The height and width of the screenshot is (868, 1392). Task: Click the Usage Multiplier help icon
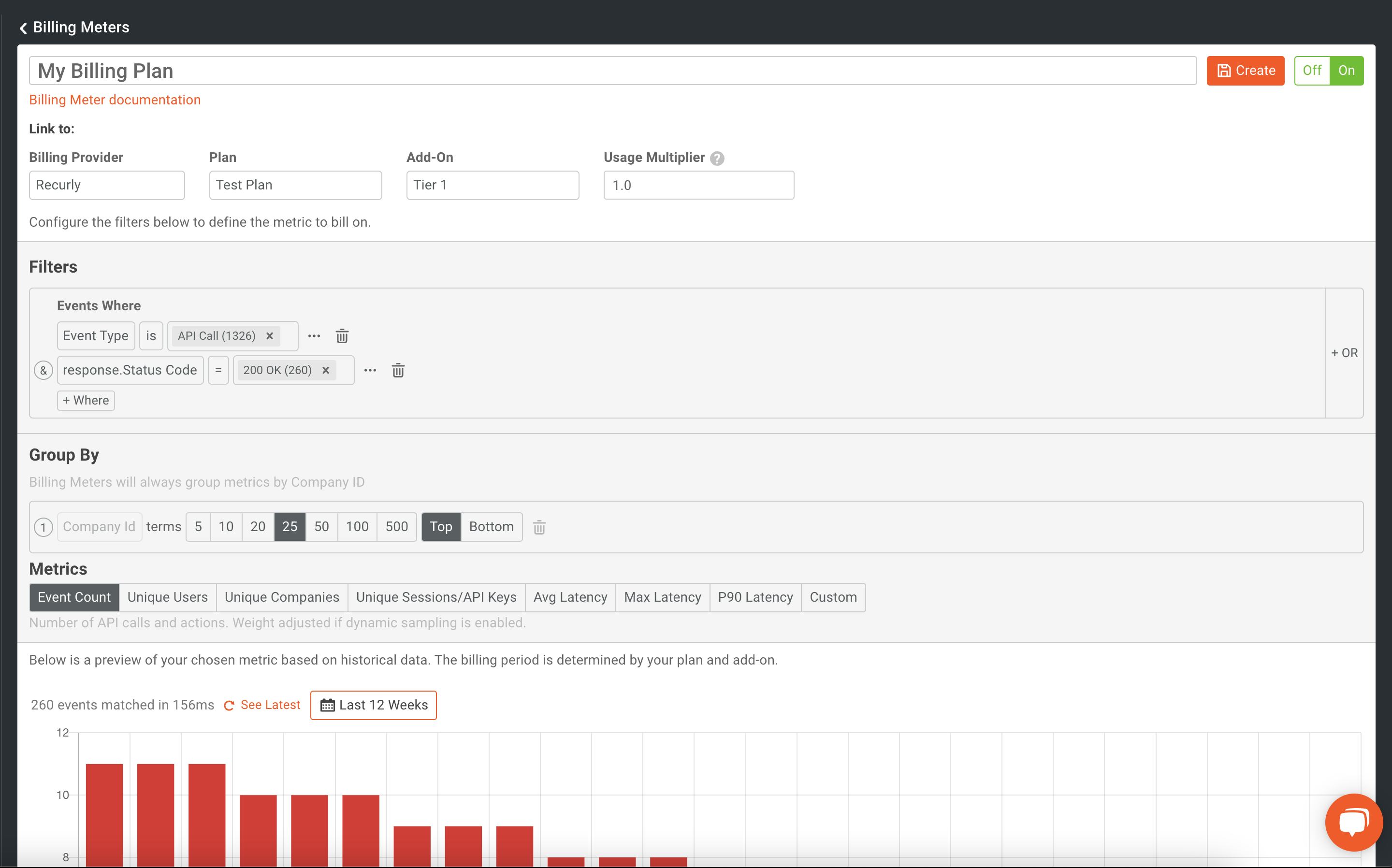coord(717,158)
